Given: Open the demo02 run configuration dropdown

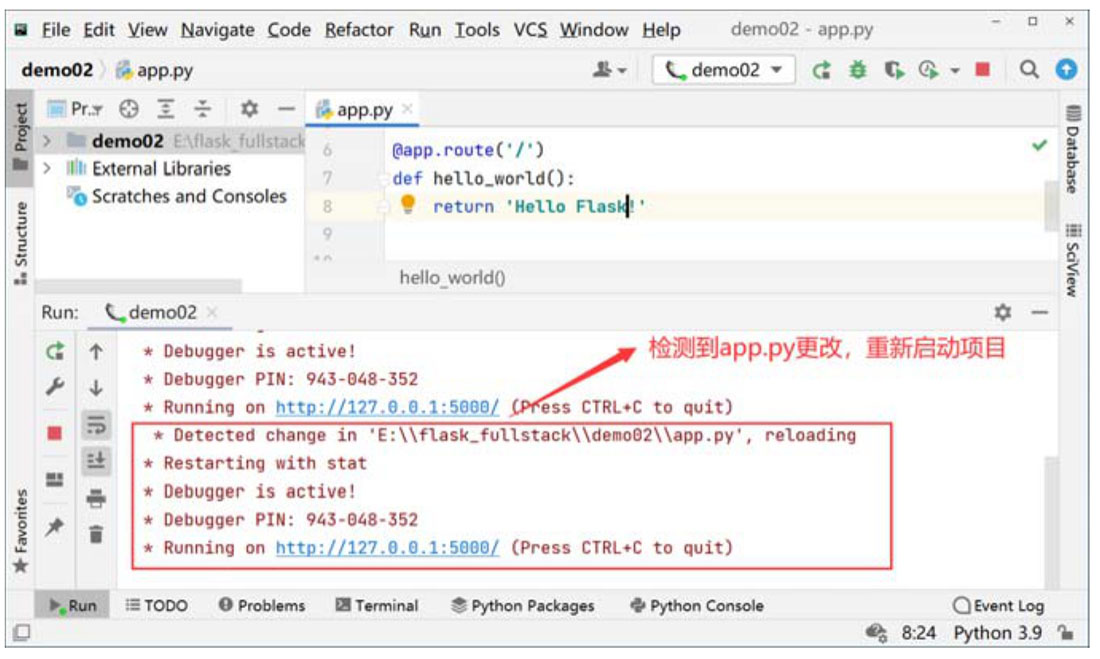Looking at the screenshot, I should (724, 70).
